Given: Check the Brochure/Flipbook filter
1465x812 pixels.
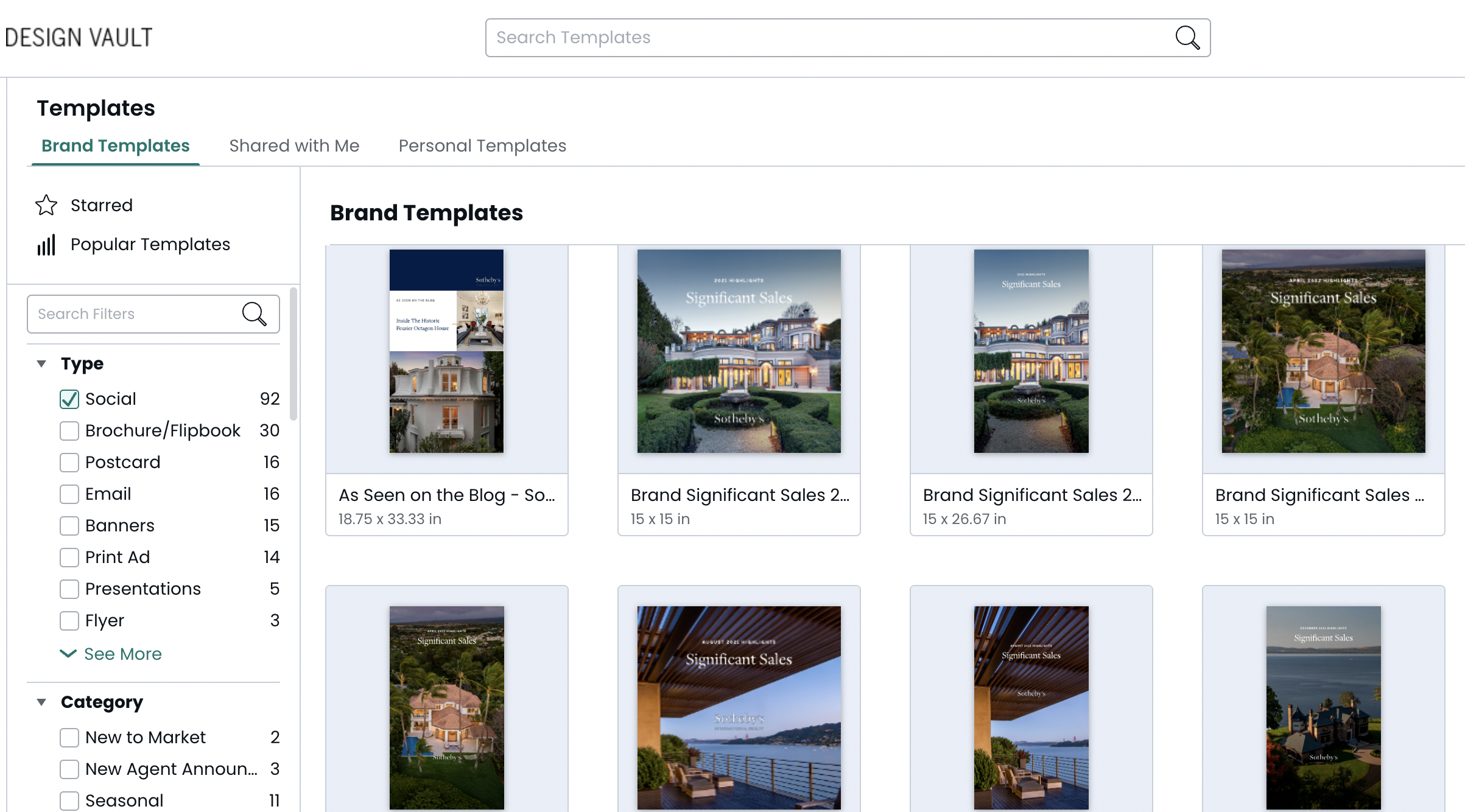Looking at the screenshot, I should click(x=69, y=431).
